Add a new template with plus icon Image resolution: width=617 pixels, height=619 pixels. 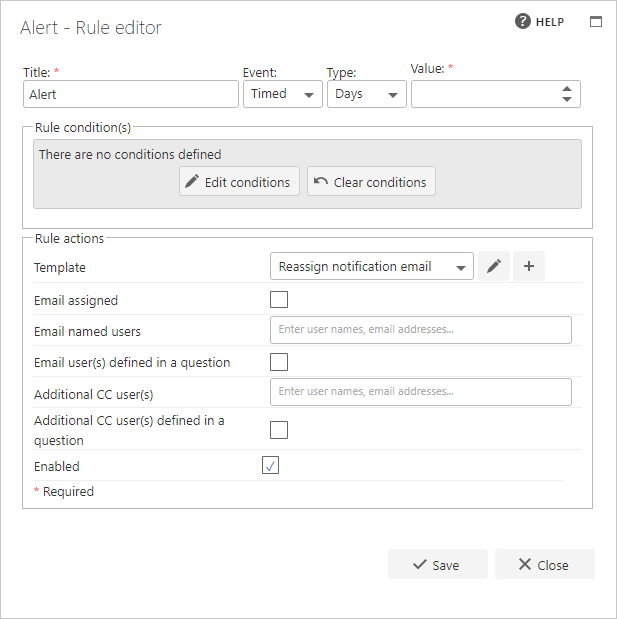coord(529,266)
